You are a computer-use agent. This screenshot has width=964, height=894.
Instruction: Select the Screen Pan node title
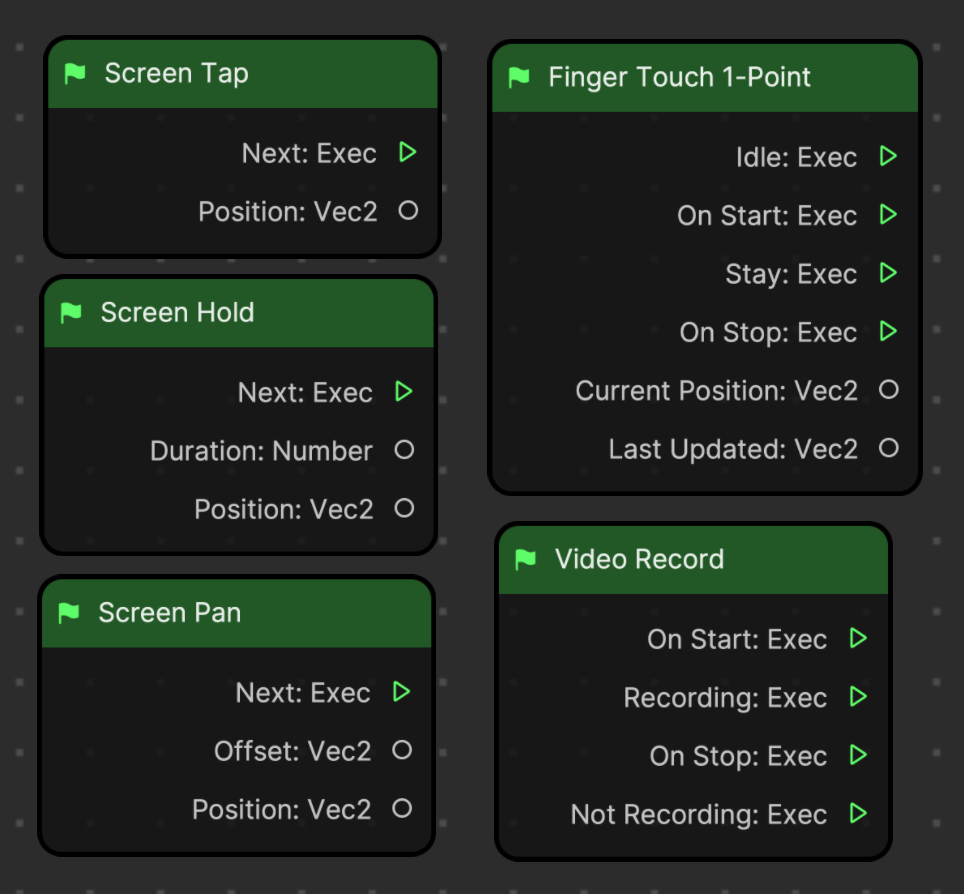[170, 612]
